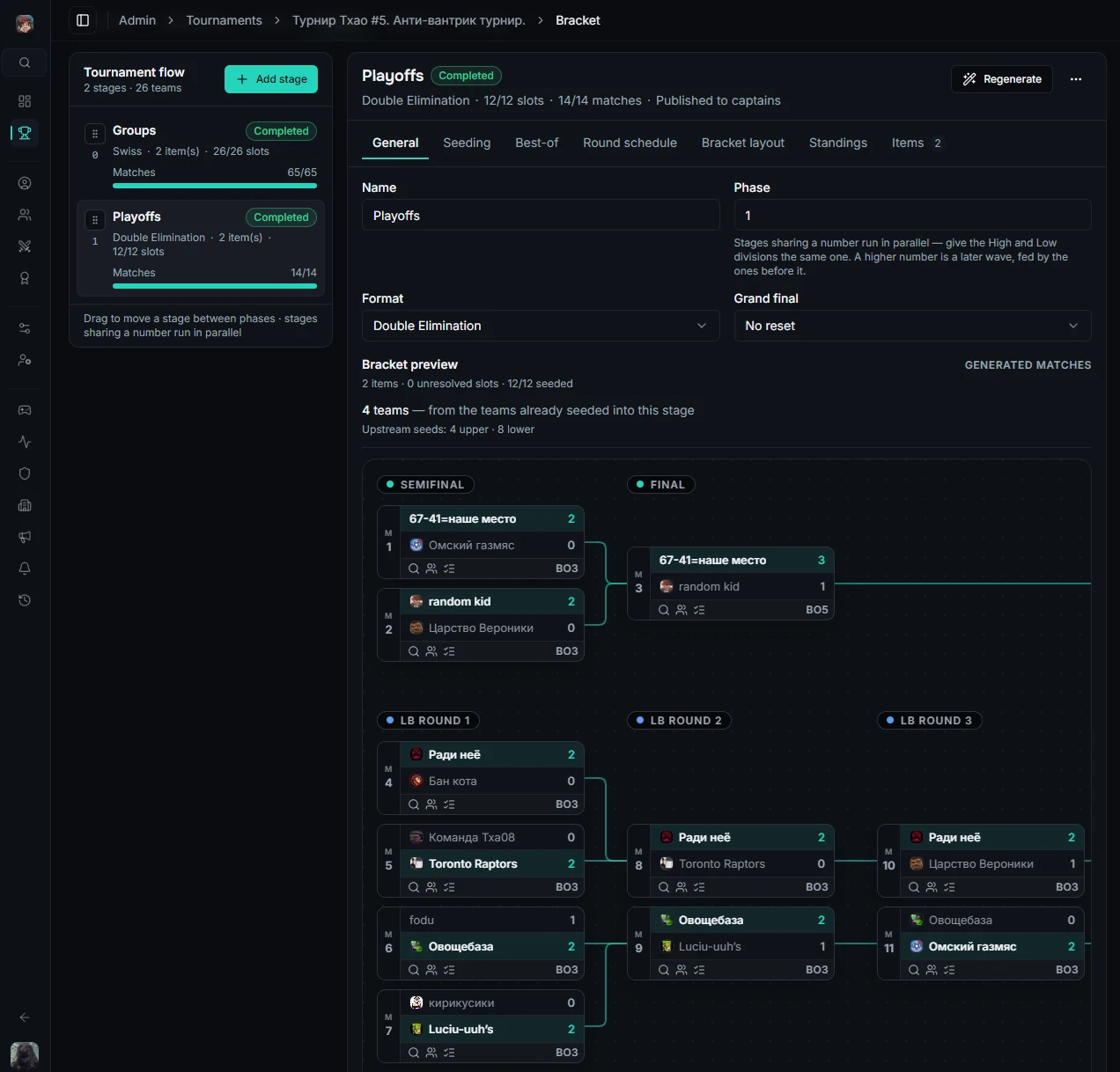Open search from the left sidebar
The width and height of the screenshot is (1120, 1072).
25,62
